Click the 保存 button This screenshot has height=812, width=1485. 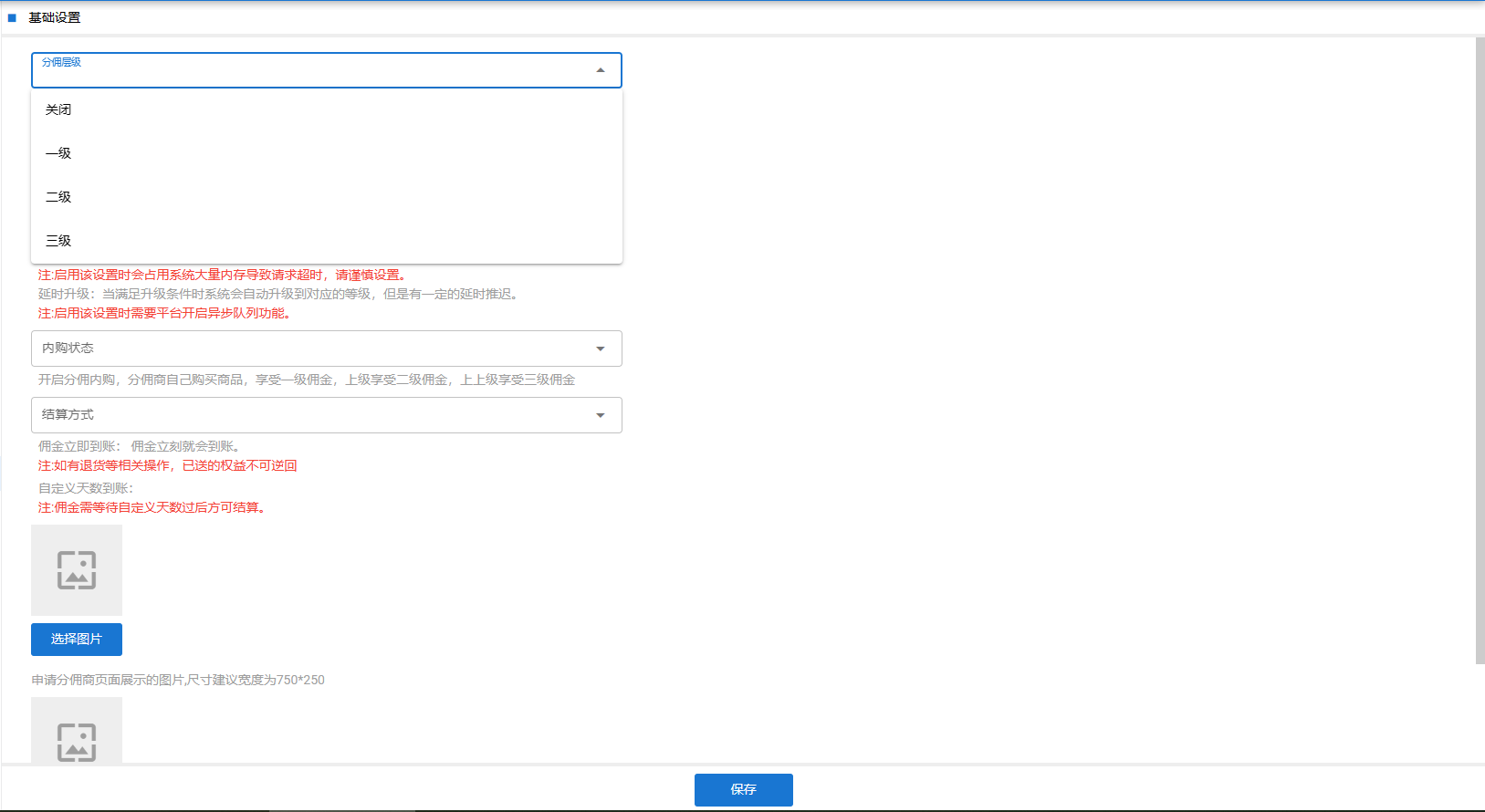click(x=744, y=790)
